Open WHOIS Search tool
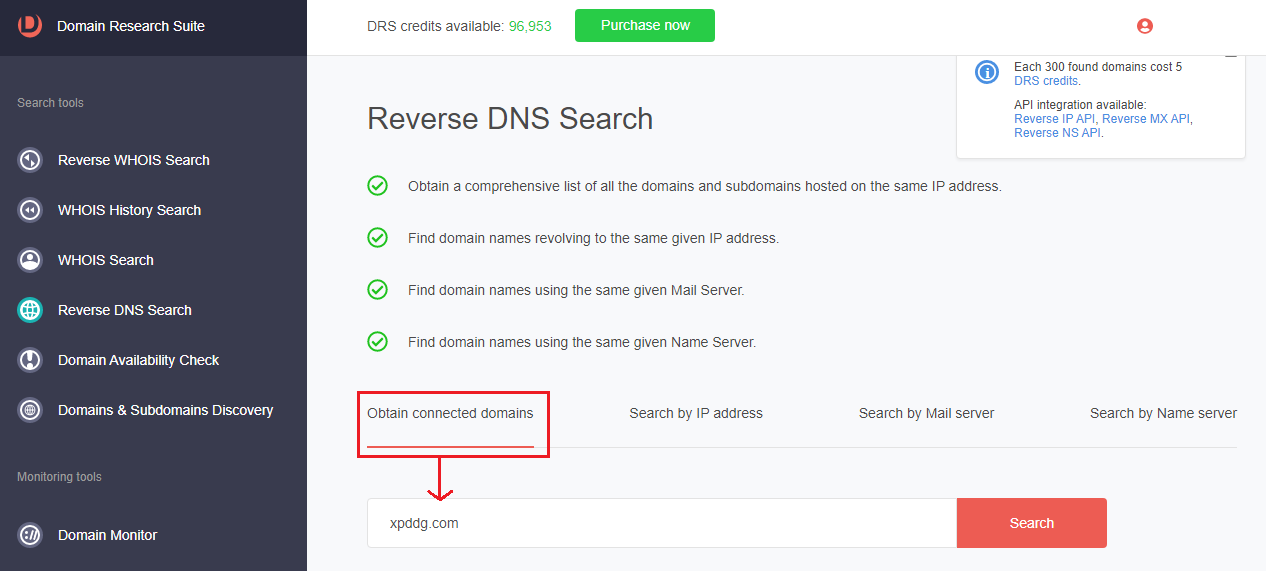Image resolution: width=1266 pixels, height=571 pixels. (x=106, y=260)
